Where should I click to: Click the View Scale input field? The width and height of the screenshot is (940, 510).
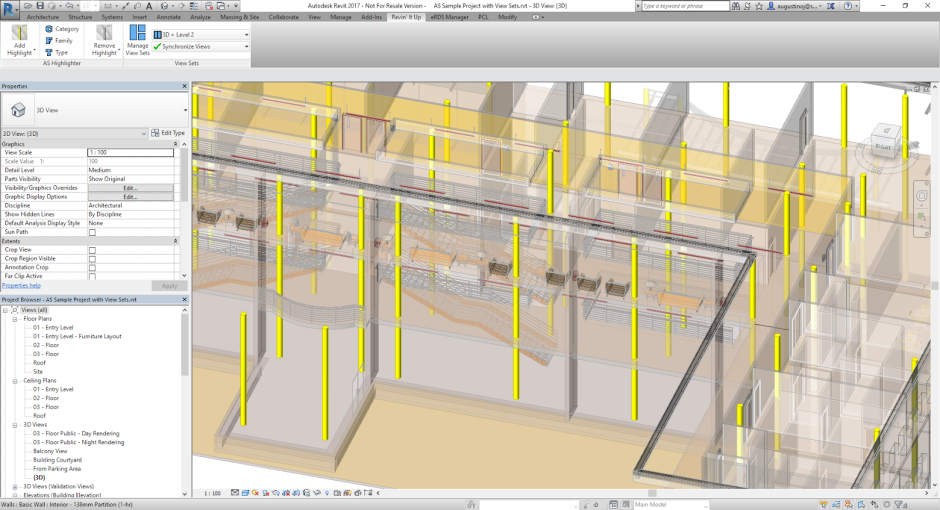click(x=130, y=153)
